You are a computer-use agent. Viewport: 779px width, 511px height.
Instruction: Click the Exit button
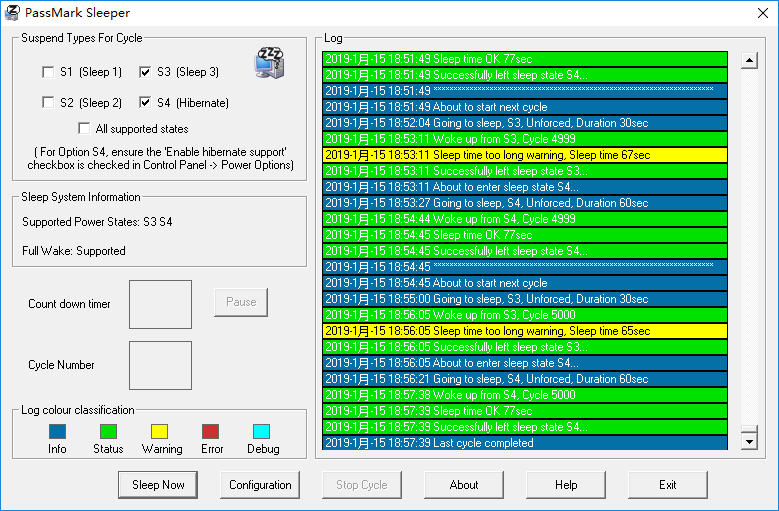coord(668,485)
